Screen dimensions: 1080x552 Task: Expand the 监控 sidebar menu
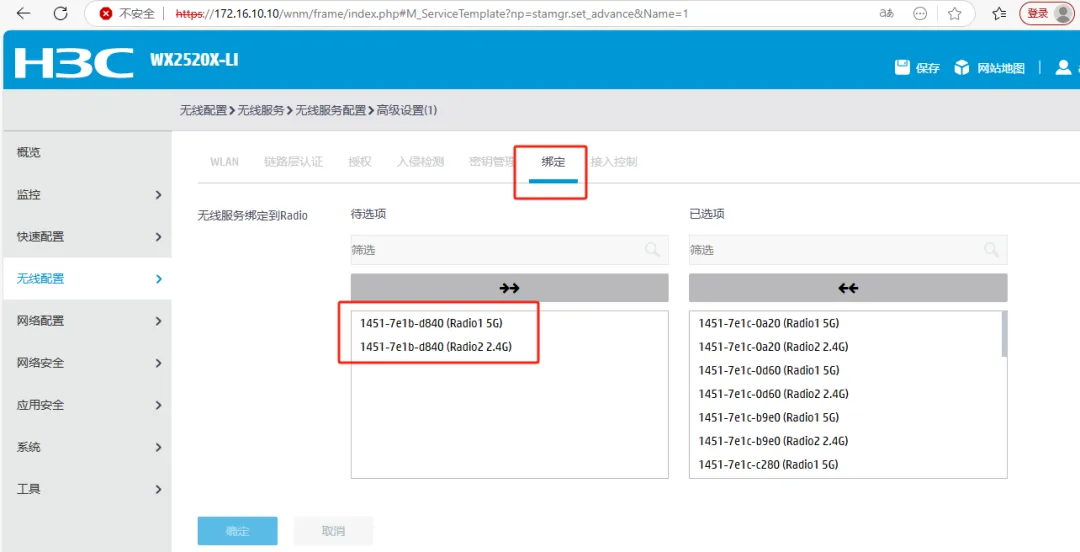87,194
